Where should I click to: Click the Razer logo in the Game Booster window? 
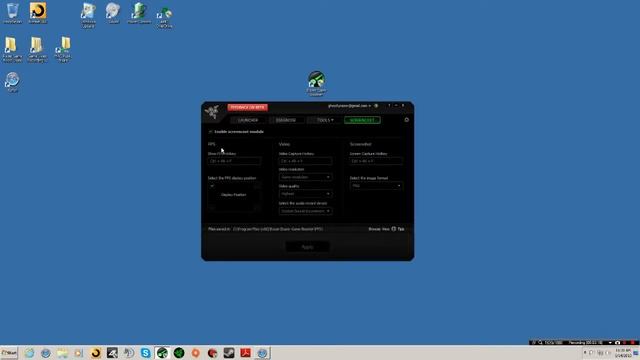tap(212, 112)
